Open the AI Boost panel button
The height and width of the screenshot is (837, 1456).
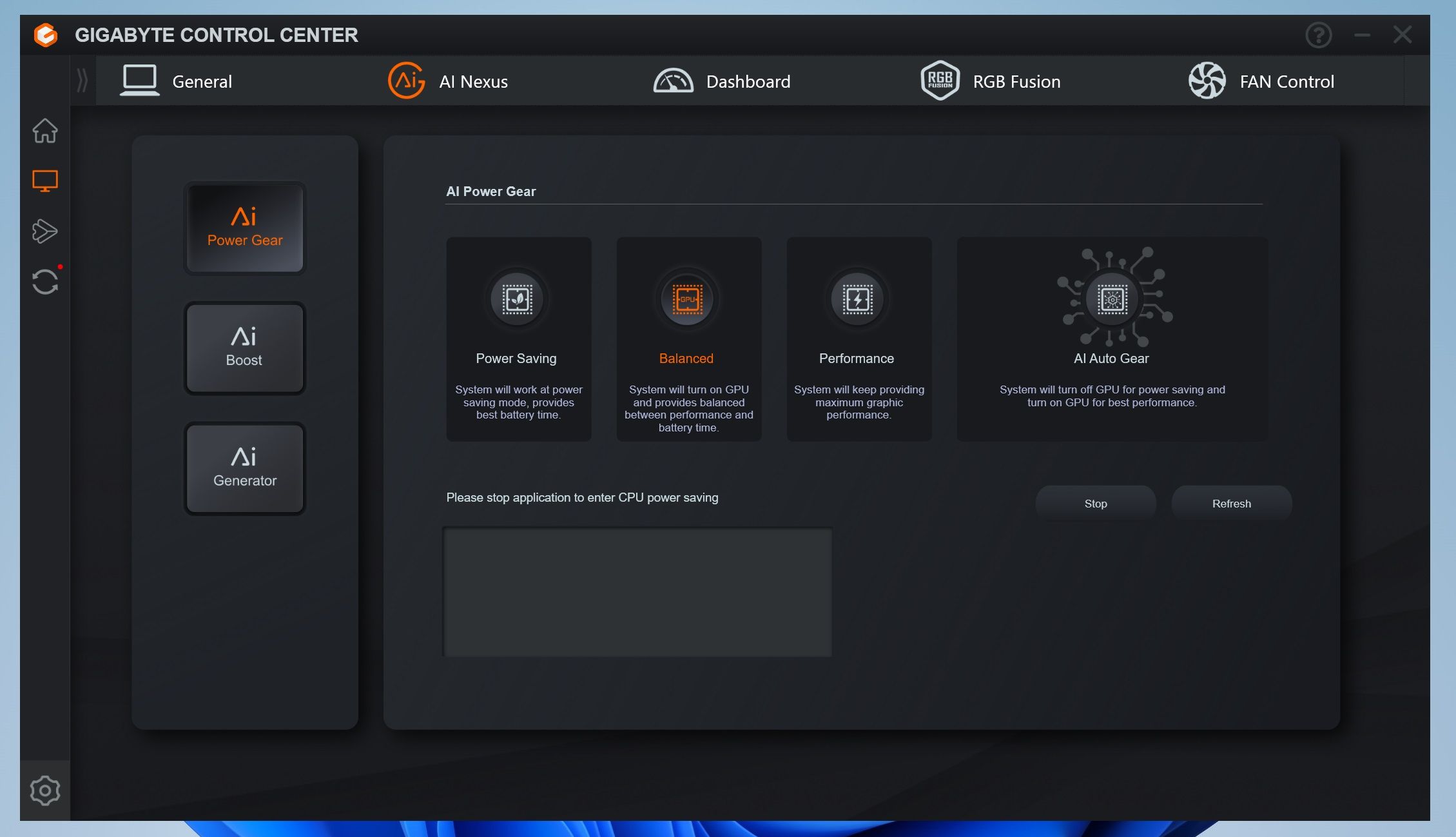(244, 348)
